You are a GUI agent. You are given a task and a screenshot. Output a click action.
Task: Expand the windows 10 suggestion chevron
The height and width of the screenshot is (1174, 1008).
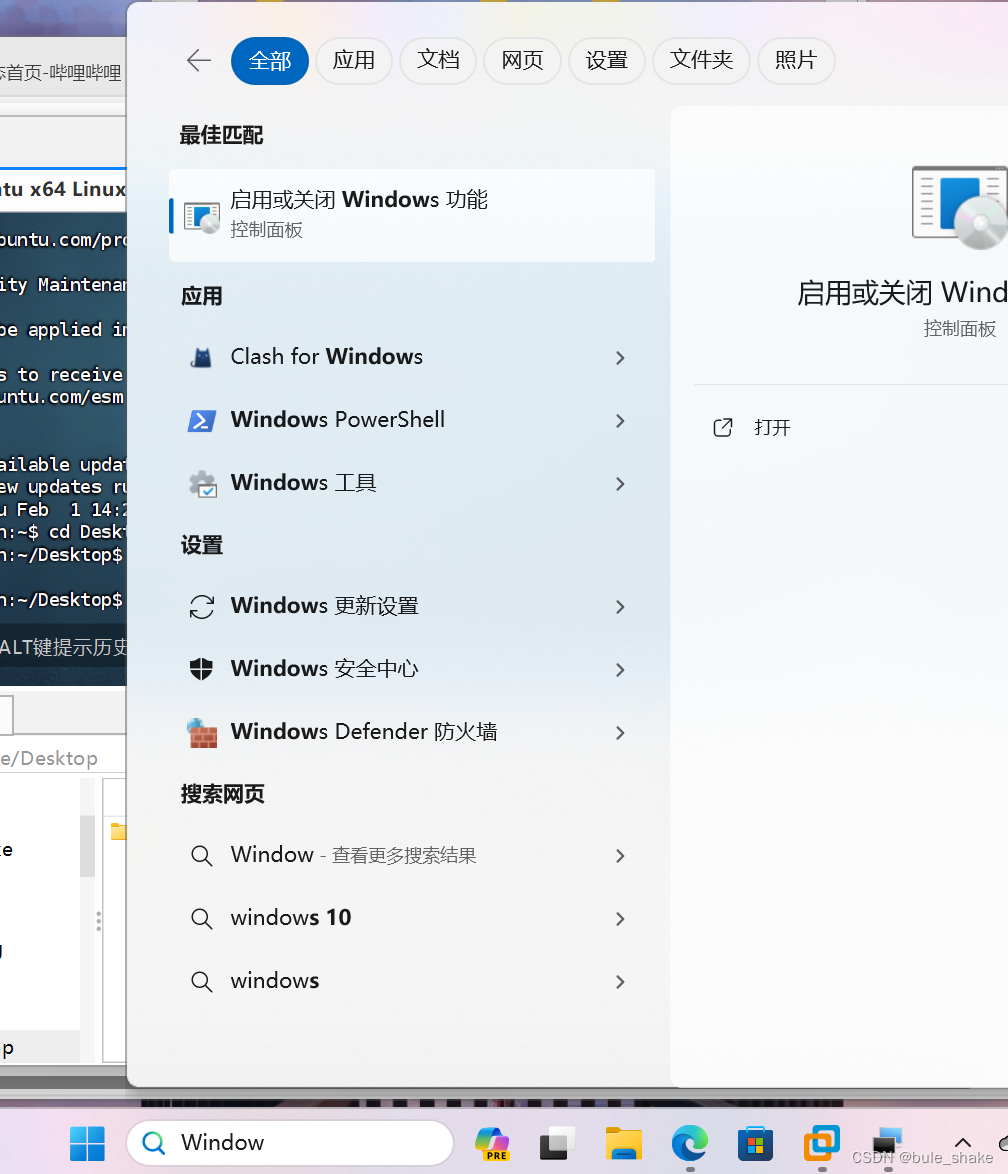pos(620,919)
